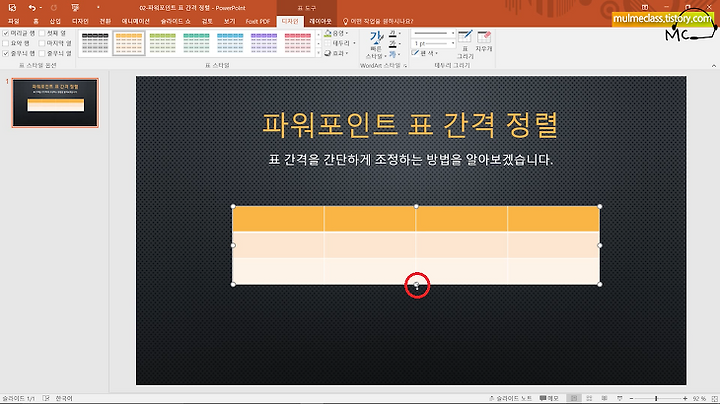Open the 파일 (File) tab
This screenshot has width=720, height=404.
(x=13, y=21)
